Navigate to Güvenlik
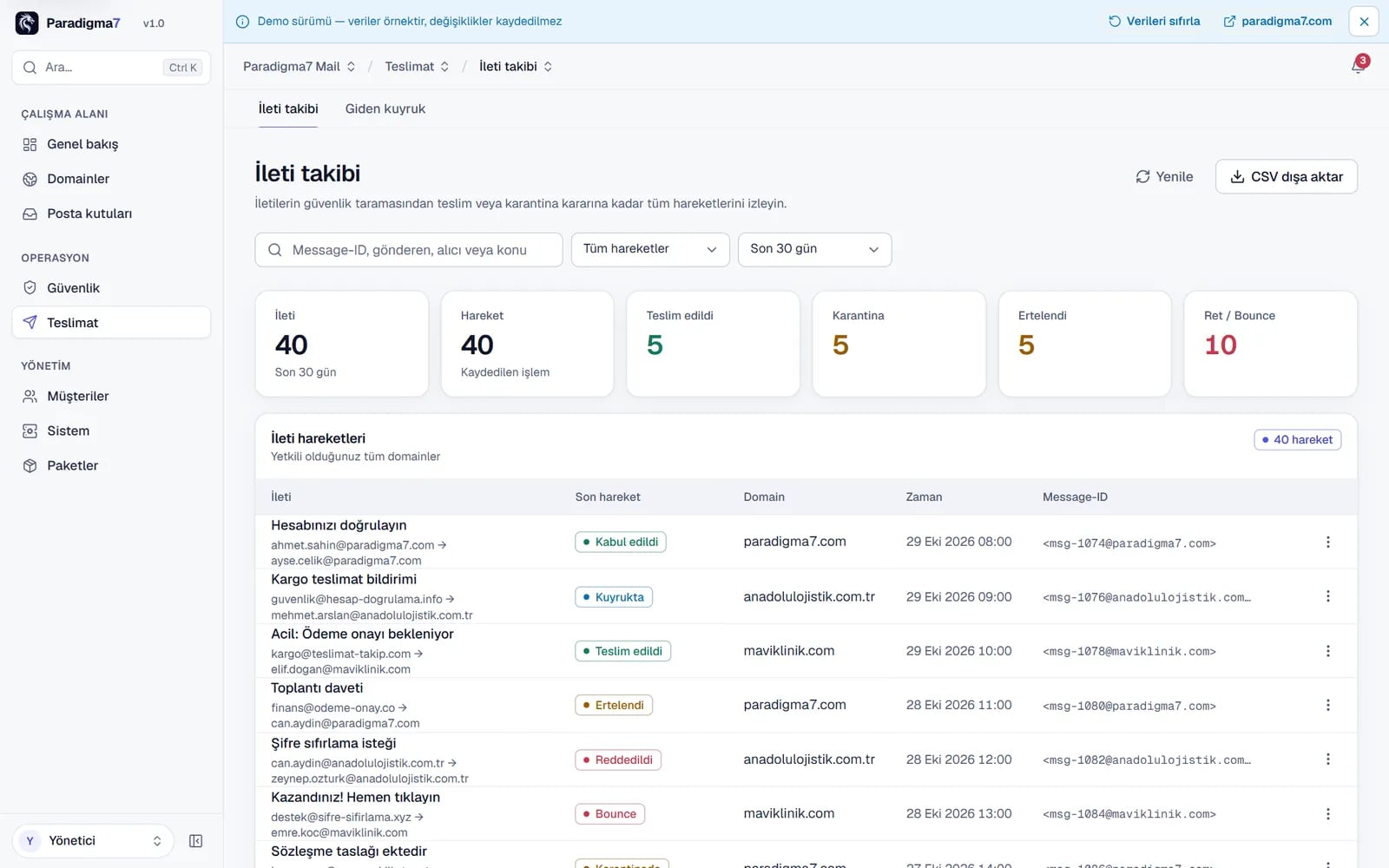 [111, 288]
